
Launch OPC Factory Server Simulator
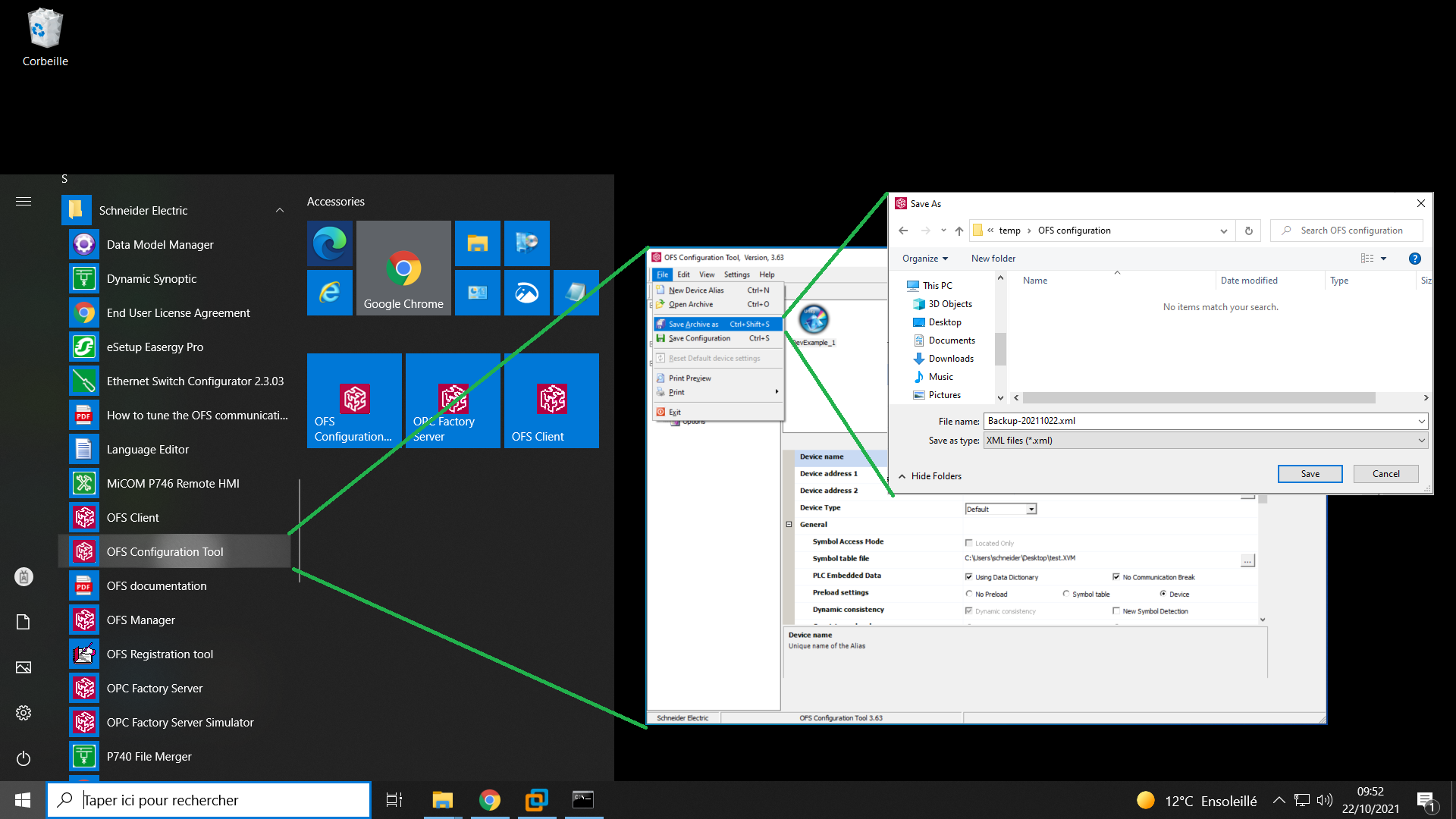point(174,722)
